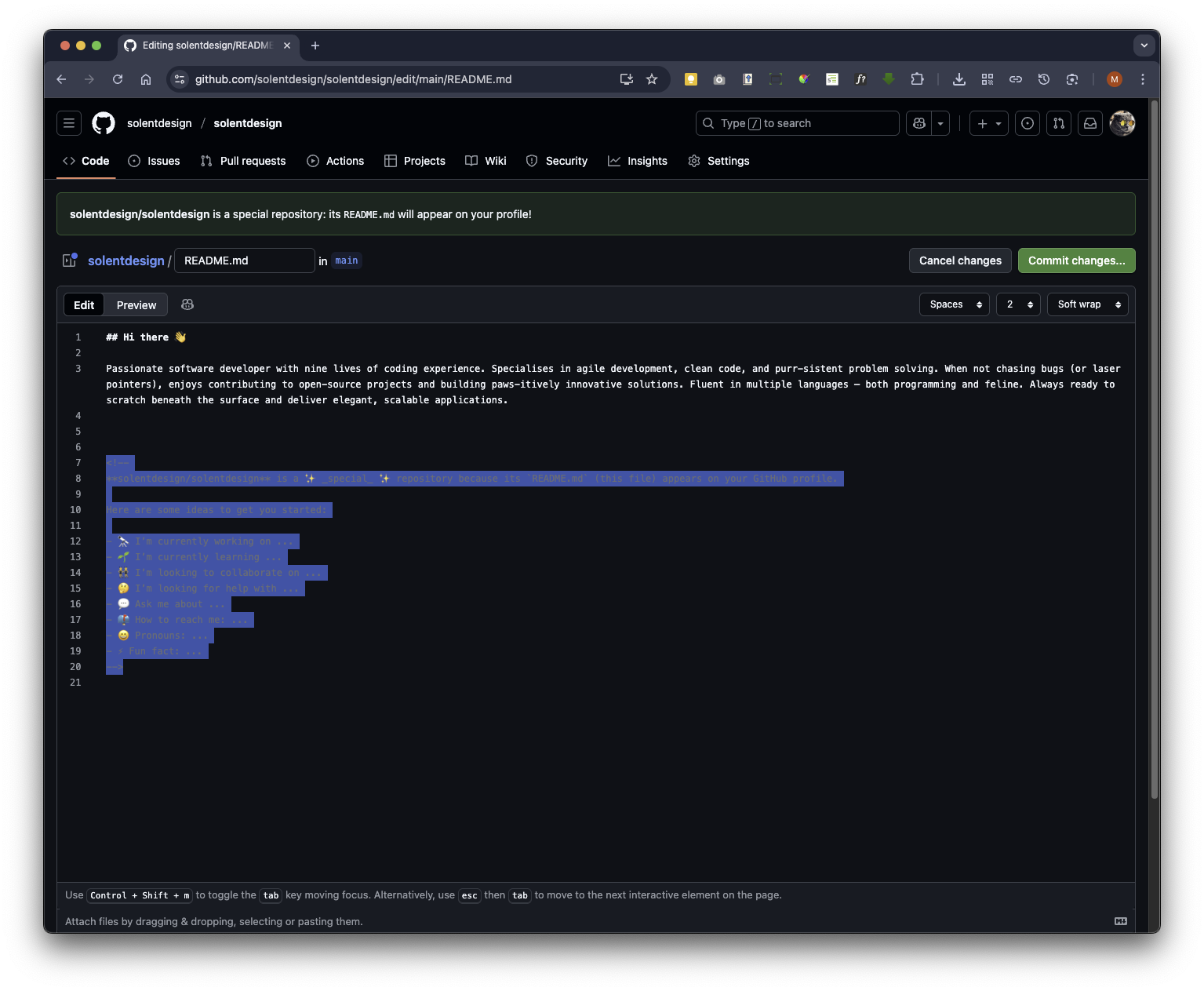Go to the repository Settings tab
The image size is (1204, 991).
tap(718, 161)
